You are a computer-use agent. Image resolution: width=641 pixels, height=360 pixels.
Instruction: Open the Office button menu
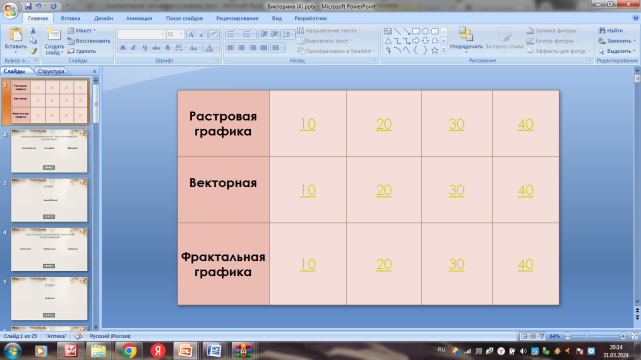point(10,10)
